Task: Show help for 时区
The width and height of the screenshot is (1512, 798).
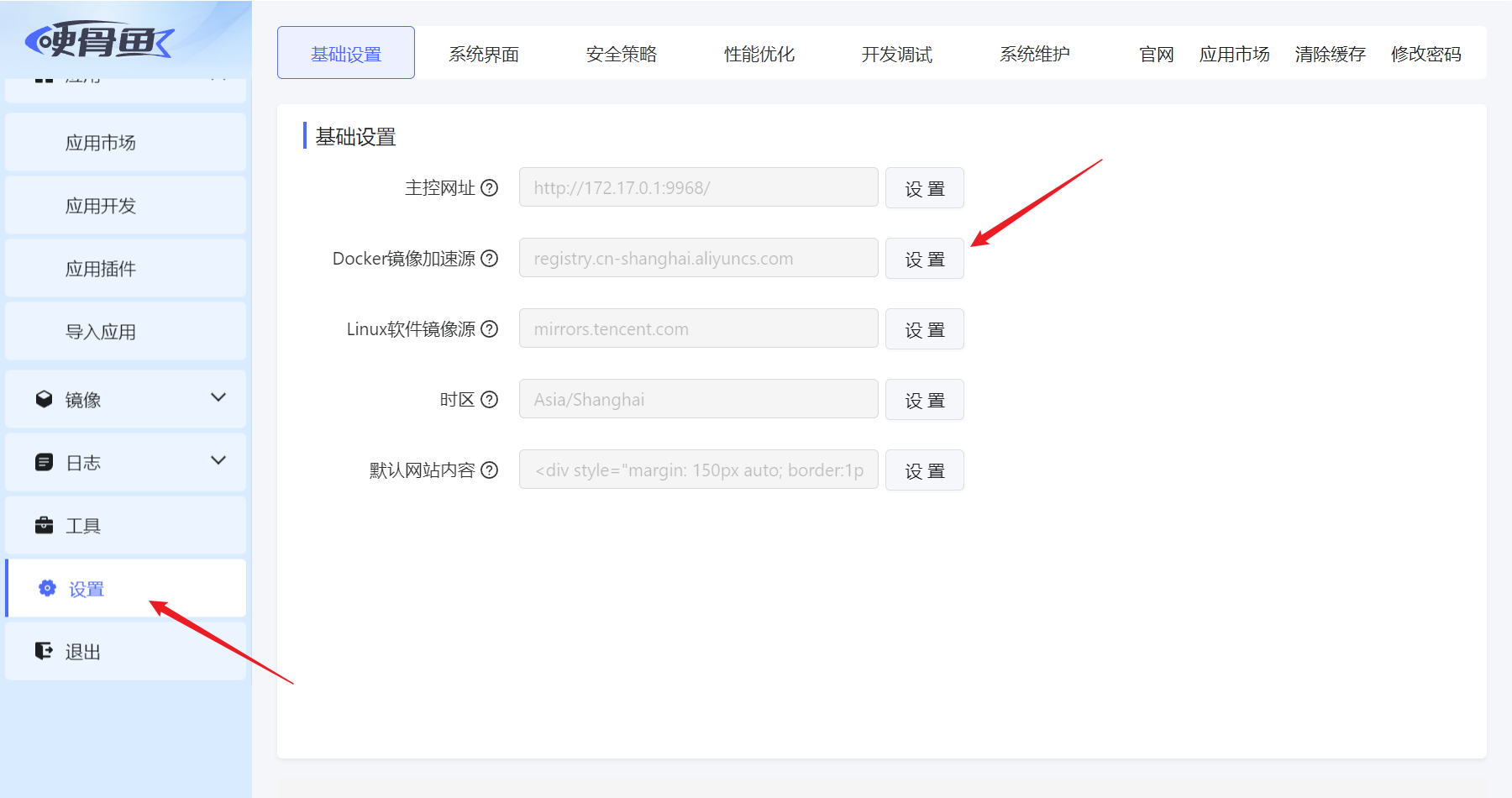Action: coord(490,400)
